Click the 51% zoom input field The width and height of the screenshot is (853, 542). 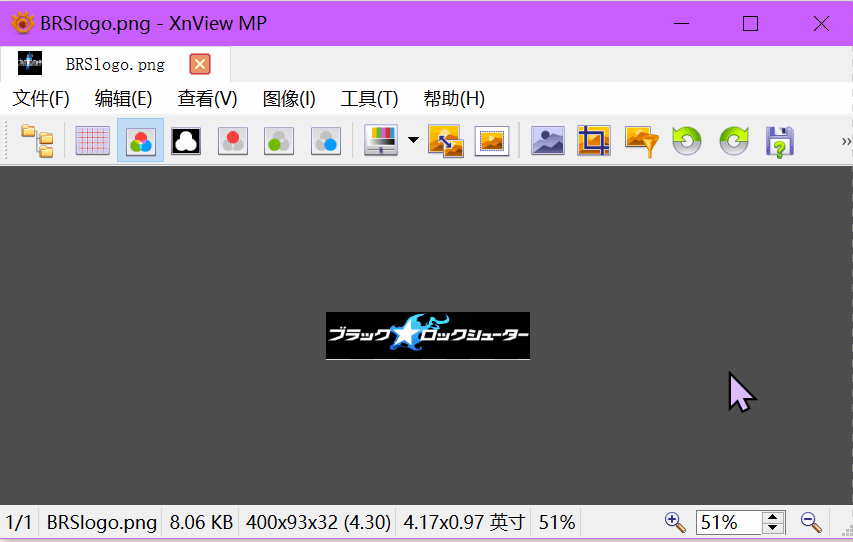click(729, 522)
